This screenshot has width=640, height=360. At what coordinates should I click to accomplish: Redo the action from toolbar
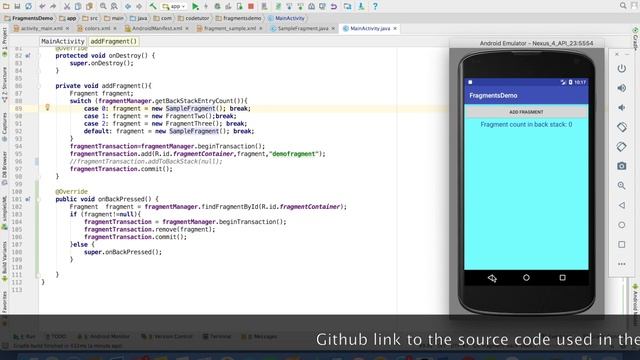(x=53, y=6)
